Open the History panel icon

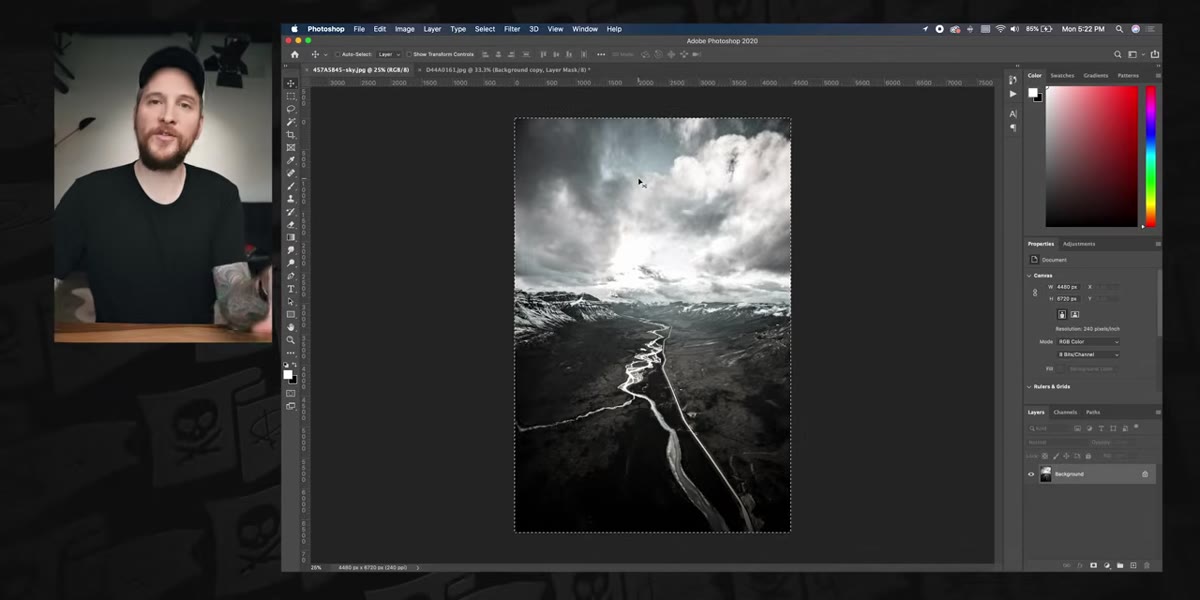(1013, 80)
